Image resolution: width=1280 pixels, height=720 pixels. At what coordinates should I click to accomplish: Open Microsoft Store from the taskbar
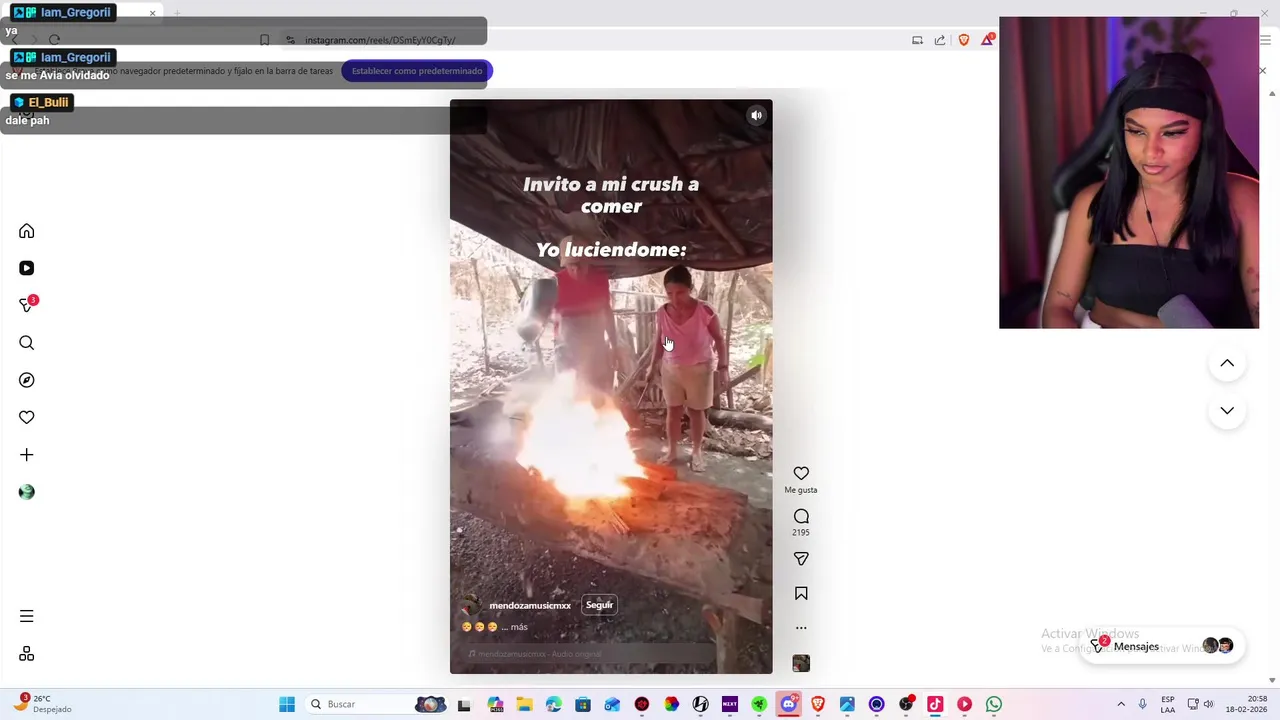tap(583, 704)
